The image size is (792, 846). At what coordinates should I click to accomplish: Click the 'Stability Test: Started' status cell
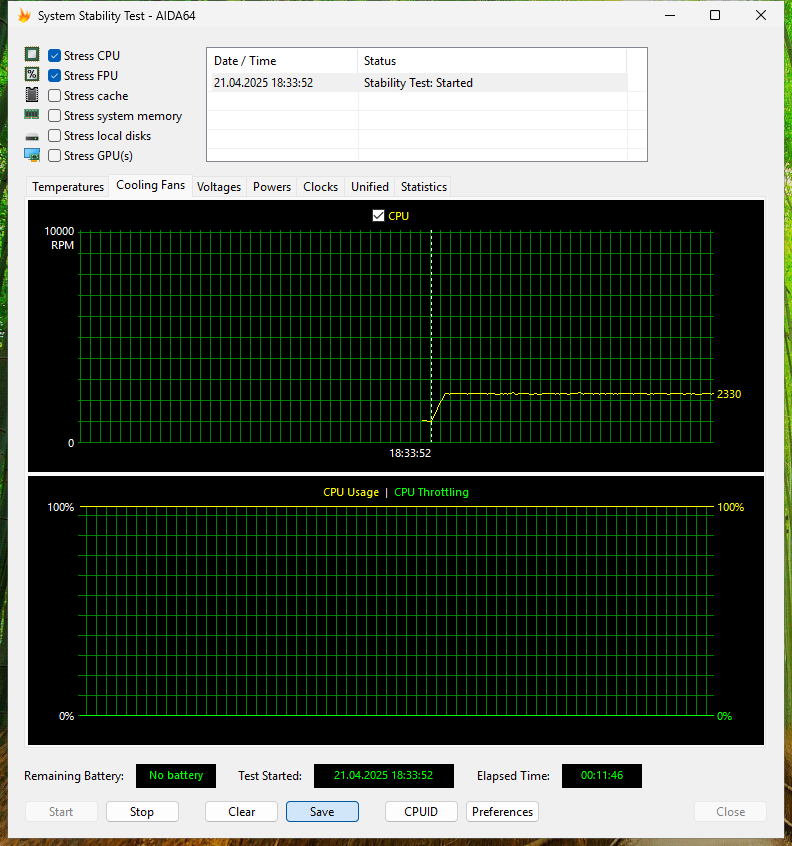pos(418,83)
